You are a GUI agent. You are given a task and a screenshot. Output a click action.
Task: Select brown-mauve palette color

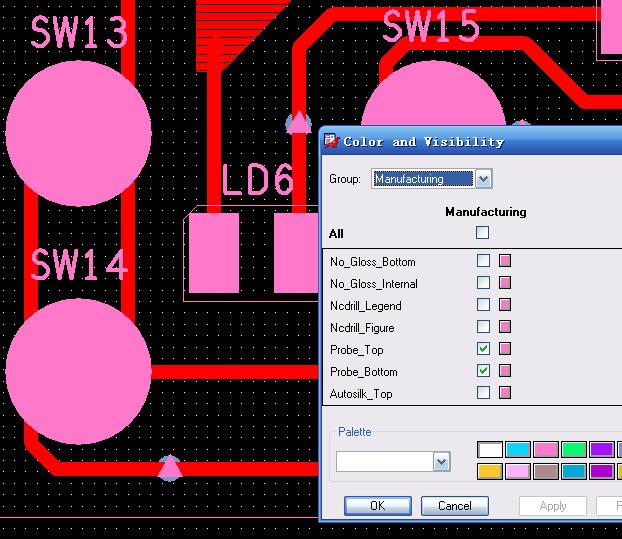click(x=546, y=472)
